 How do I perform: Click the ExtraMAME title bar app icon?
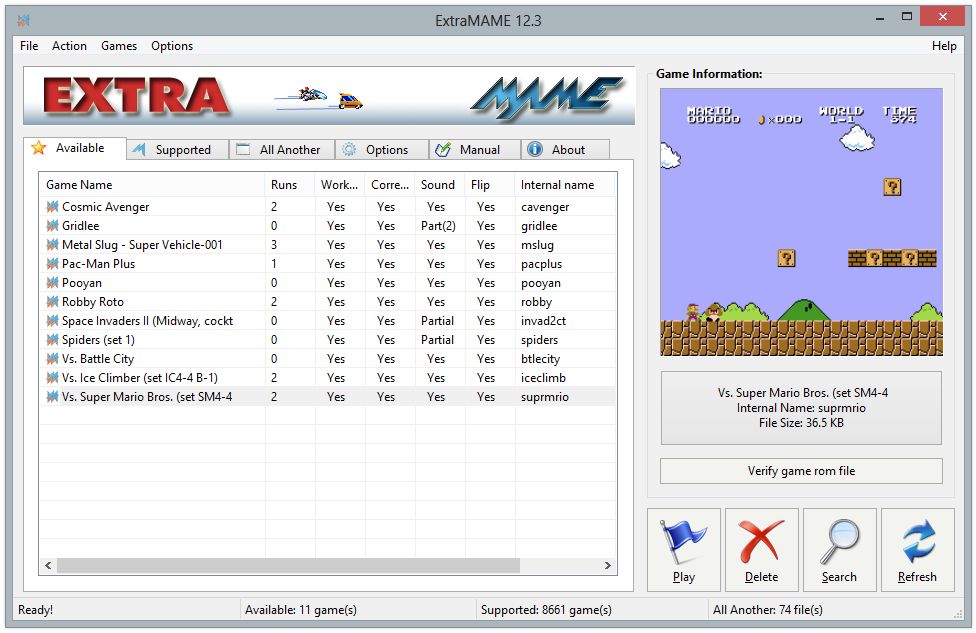pyautogui.click(x=23, y=20)
